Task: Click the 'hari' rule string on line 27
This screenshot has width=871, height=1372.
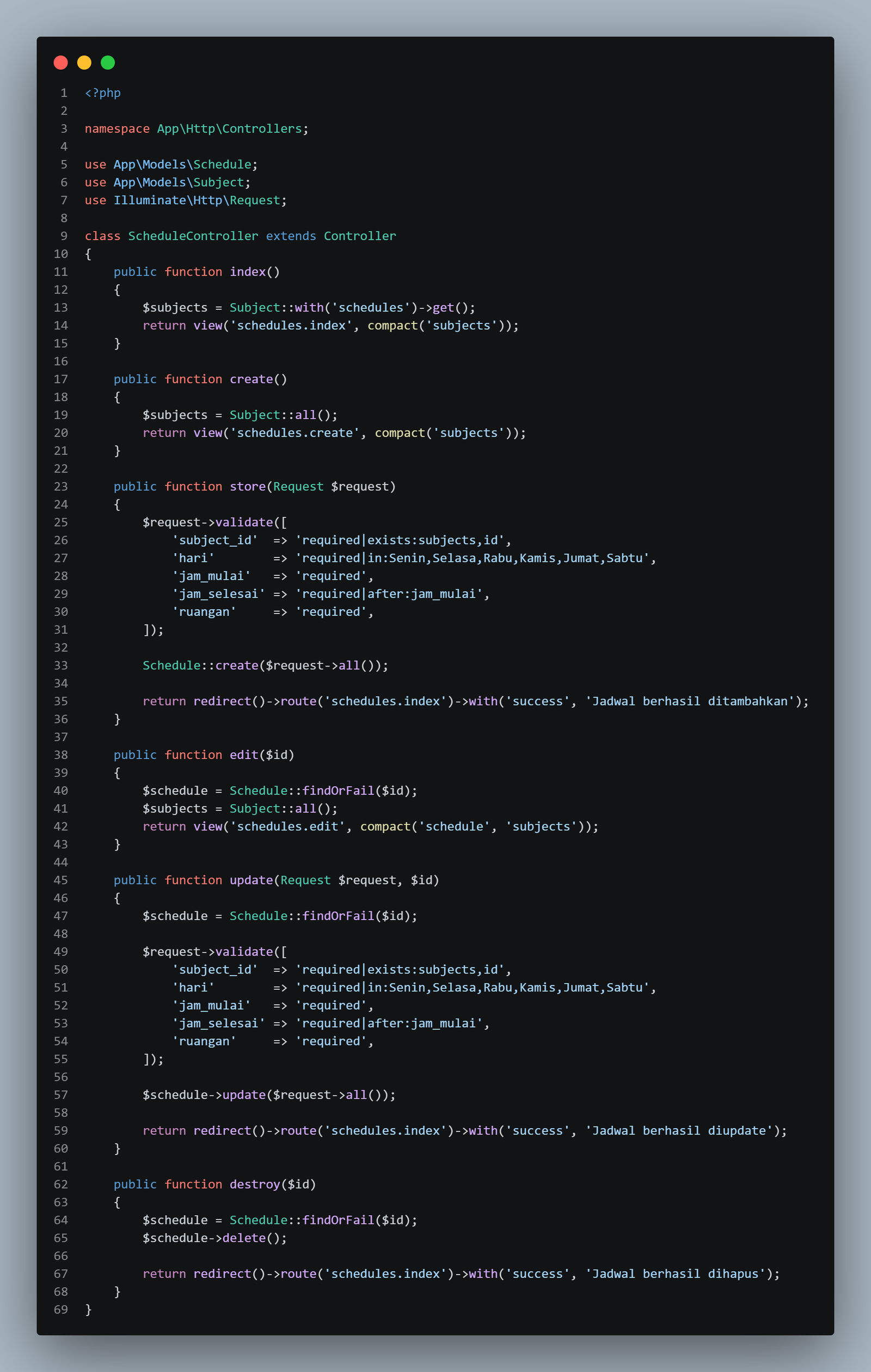Action: click(471, 559)
